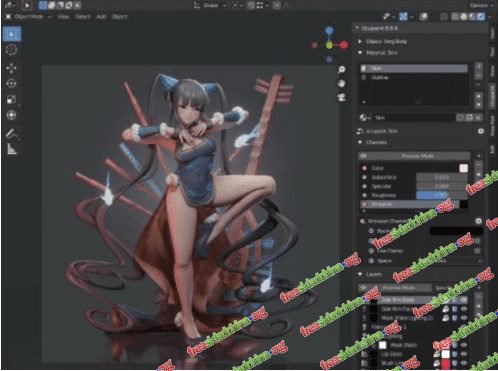
Task: Click the Layers Preview Mode button
Action: pyautogui.click(x=396, y=288)
